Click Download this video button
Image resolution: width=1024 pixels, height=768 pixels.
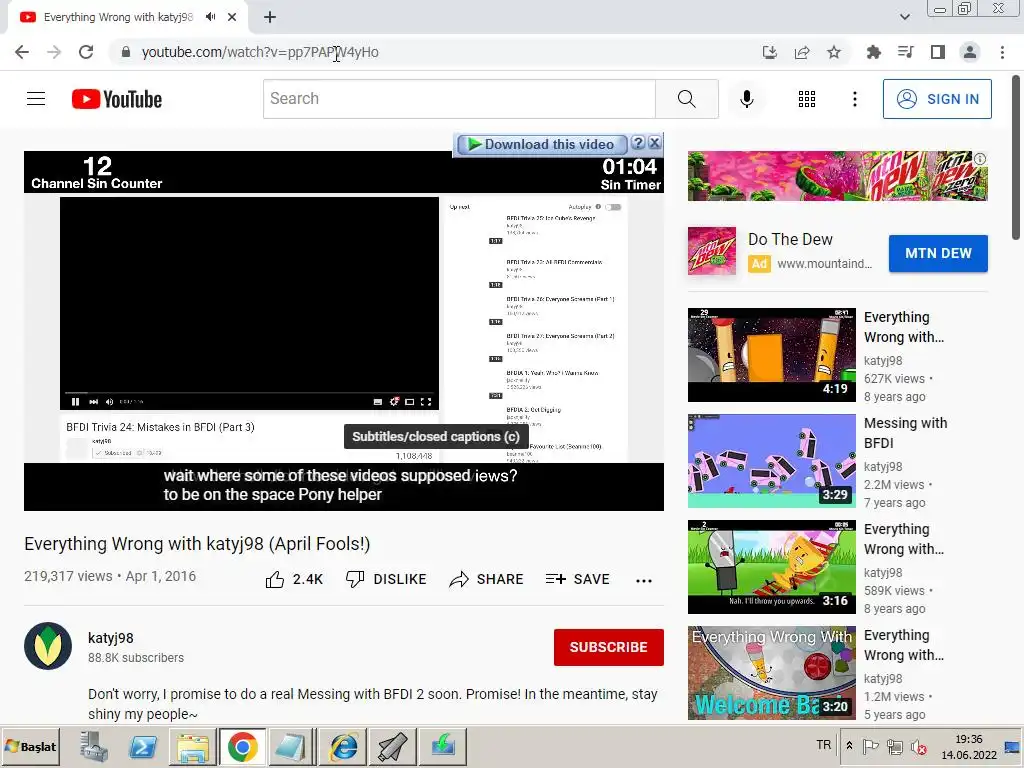tap(541, 144)
